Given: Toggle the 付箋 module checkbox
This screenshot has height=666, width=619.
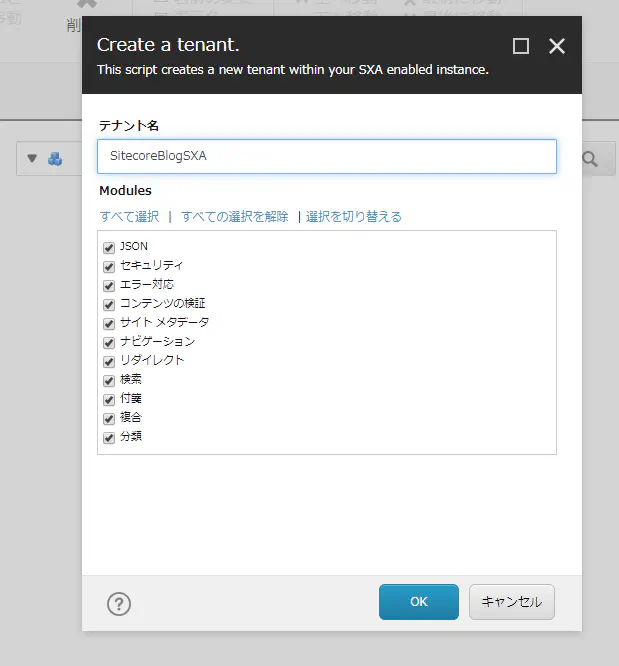Looking at the screenshot, I should tap(109, 400).
